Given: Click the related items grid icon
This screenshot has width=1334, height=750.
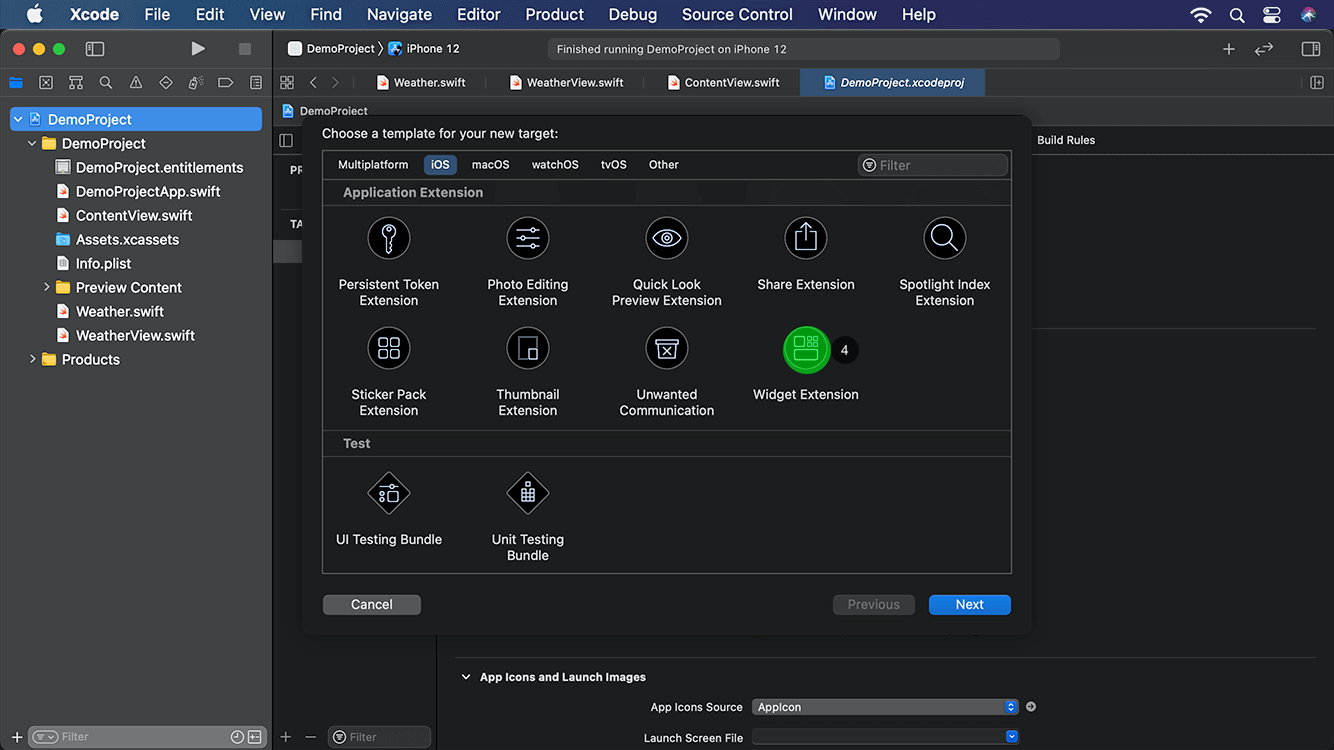Looking at the screenshot, I should pyautogui.click(x=287, y=83).
